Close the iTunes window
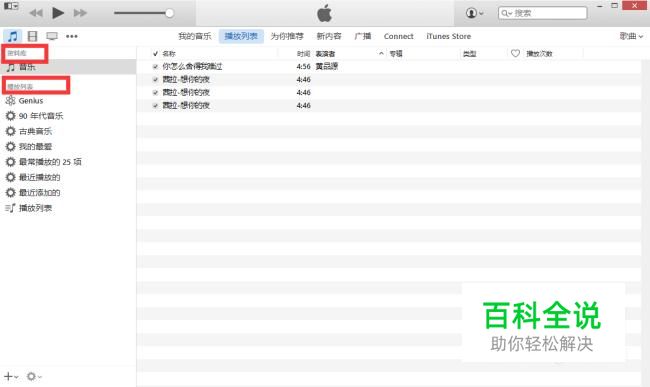 point(635,5)
